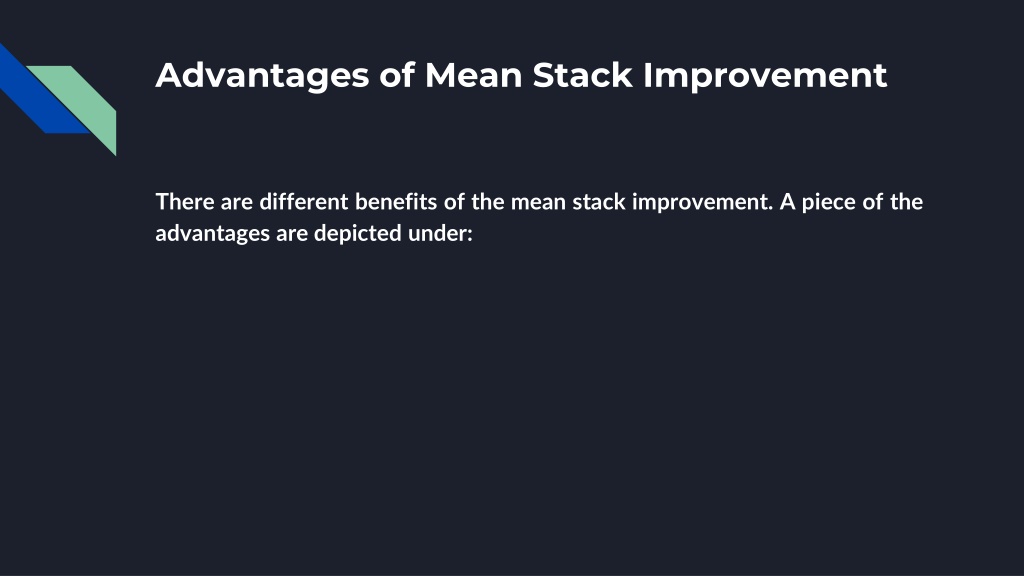
Task: Click the word 'Advantages' in the title
Action: tap(263, 76)
